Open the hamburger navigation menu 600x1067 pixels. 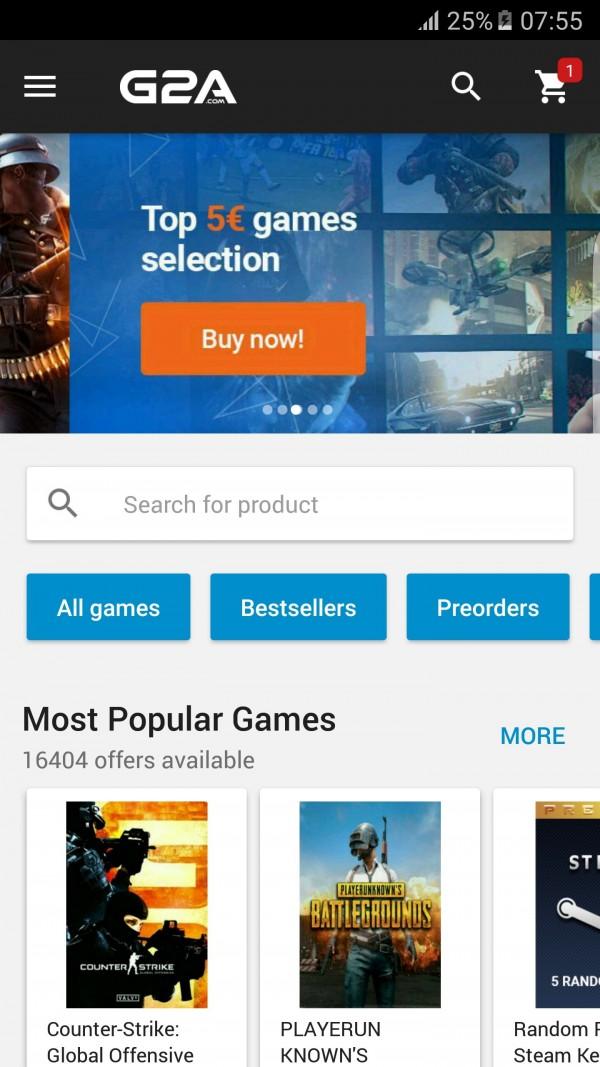(x=40, y=86)
